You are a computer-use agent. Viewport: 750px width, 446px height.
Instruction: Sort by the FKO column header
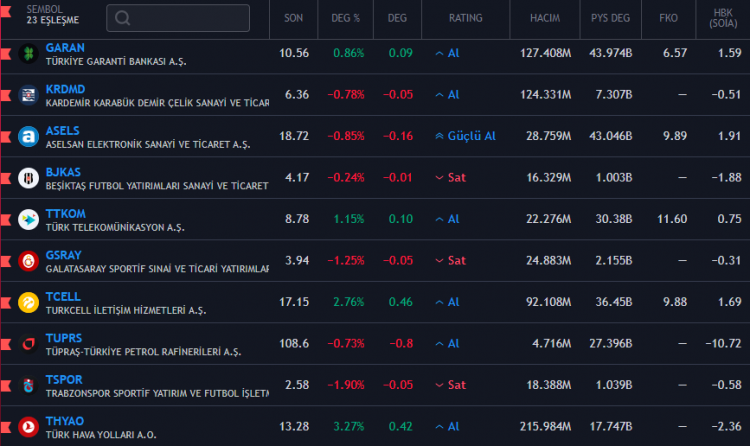[668, 18]
